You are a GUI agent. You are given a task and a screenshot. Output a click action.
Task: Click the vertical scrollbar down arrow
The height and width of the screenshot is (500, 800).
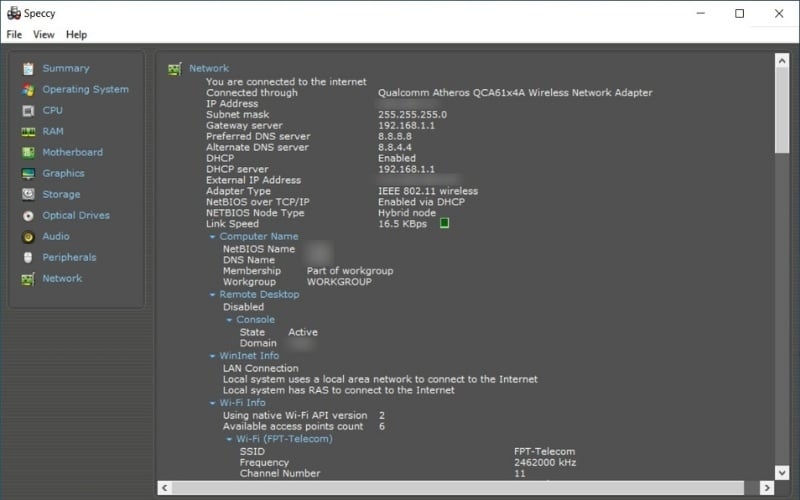point(782,472)
